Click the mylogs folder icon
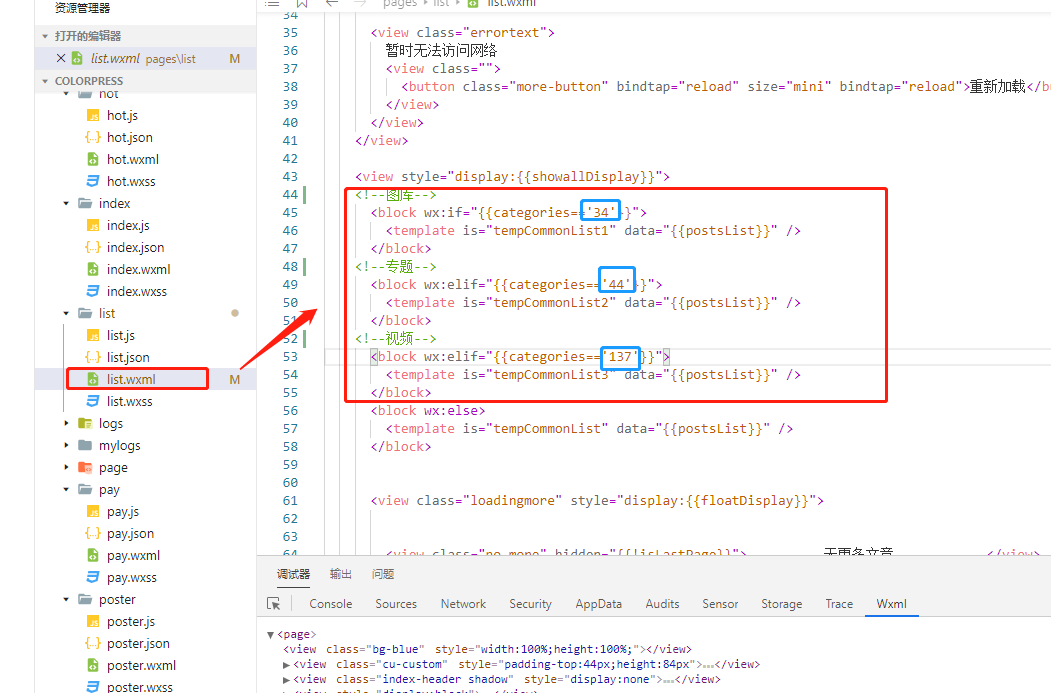This screenshot has height=693, width=1051. tap(85, 446)
